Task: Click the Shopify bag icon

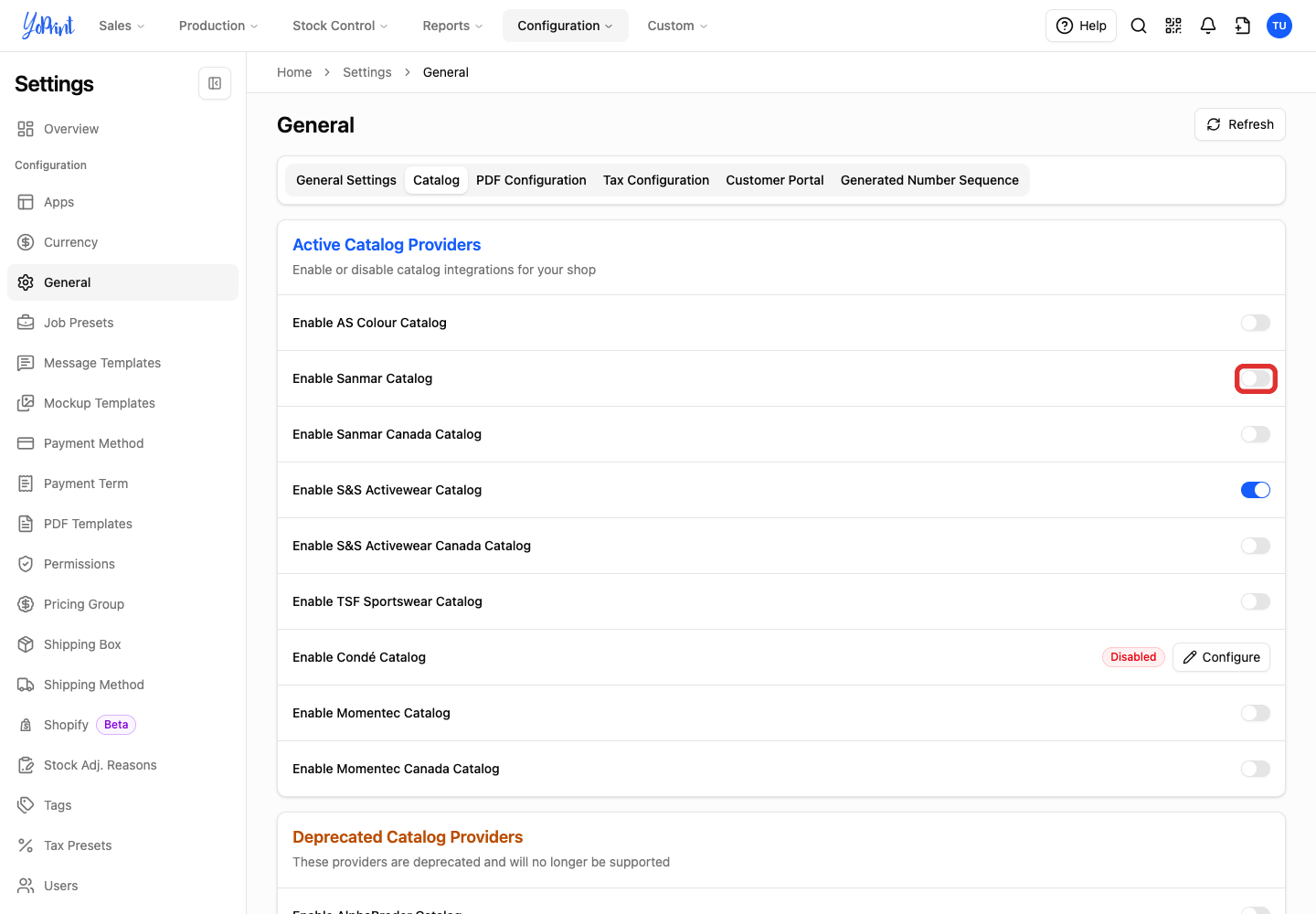Action: (x=26, y=725)
